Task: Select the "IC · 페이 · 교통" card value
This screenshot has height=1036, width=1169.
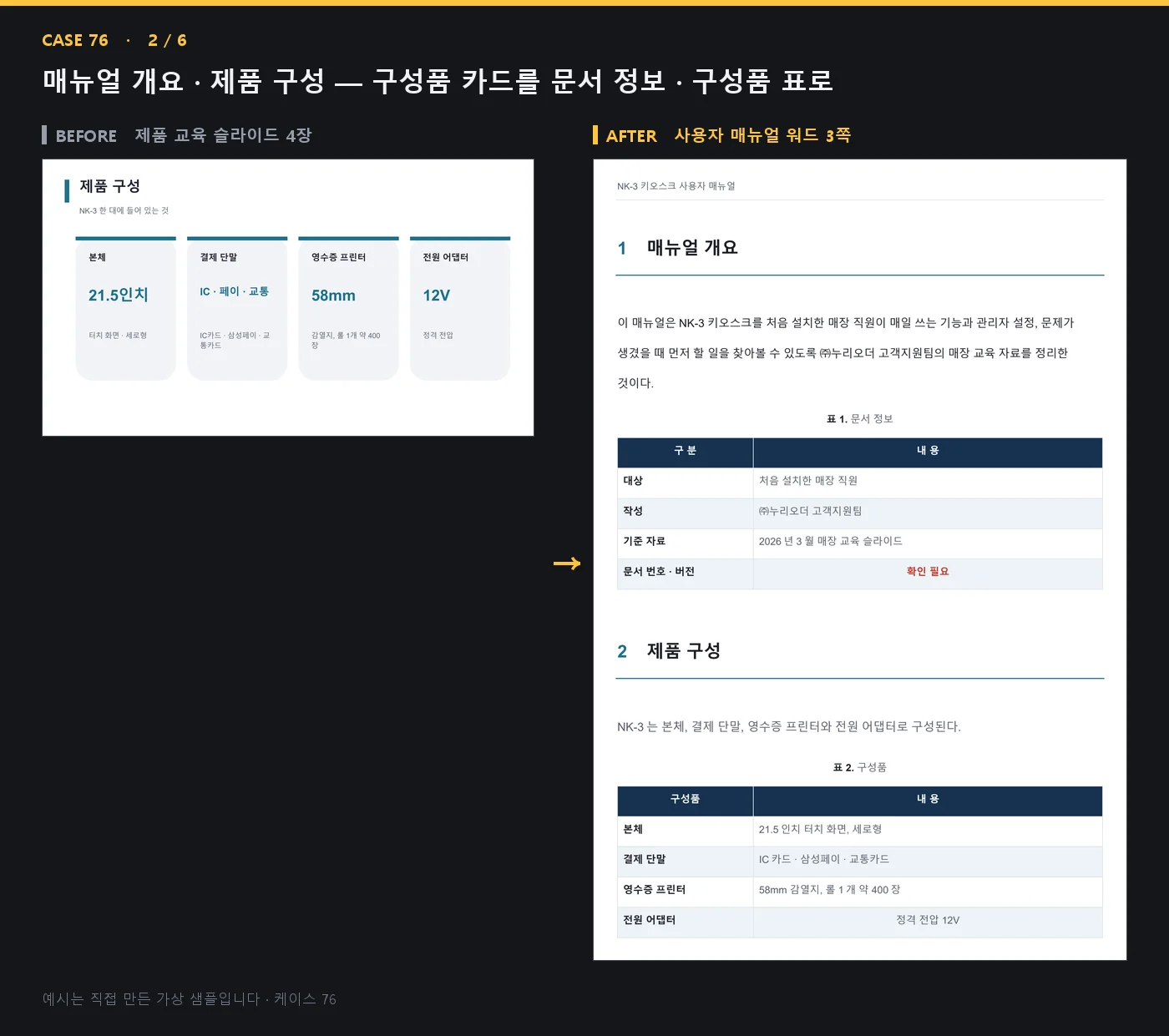Action: click(x=234, y=291)
